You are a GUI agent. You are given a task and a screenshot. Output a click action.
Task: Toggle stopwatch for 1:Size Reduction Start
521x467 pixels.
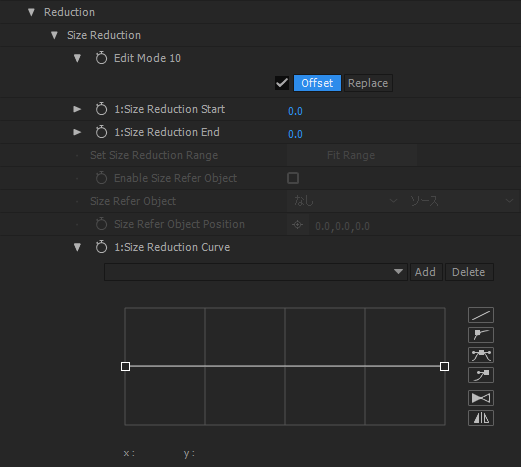point(101,109)
